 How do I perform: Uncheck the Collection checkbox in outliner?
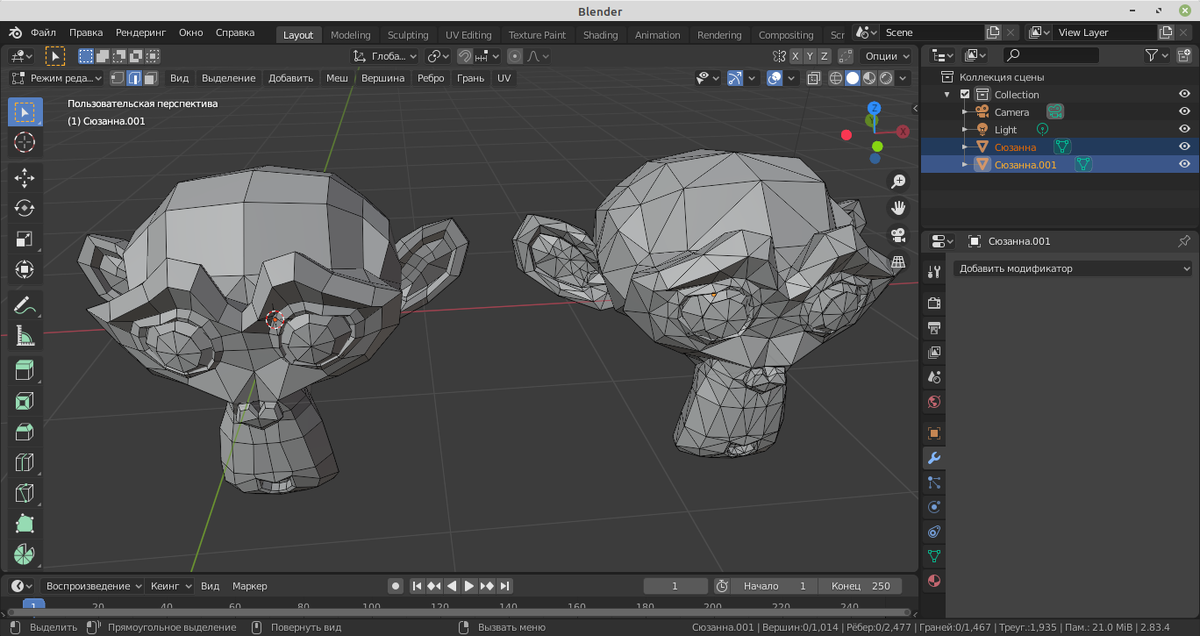pyautogui.click(x=965, y=95)
